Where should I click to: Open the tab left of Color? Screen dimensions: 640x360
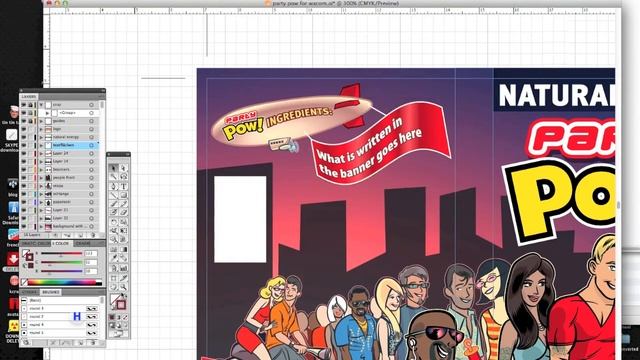pyautogui.click(x=35, y=243)
